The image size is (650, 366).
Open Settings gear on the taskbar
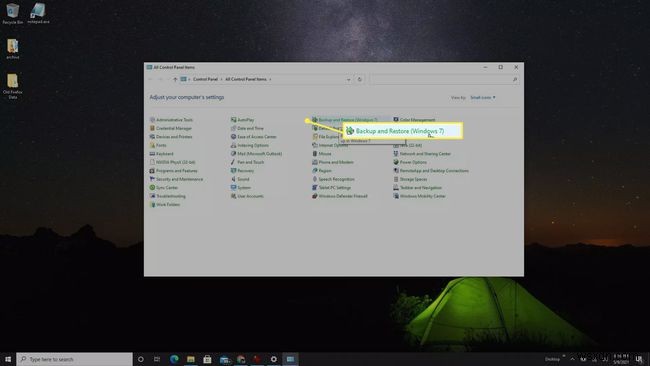pos(274,359)
